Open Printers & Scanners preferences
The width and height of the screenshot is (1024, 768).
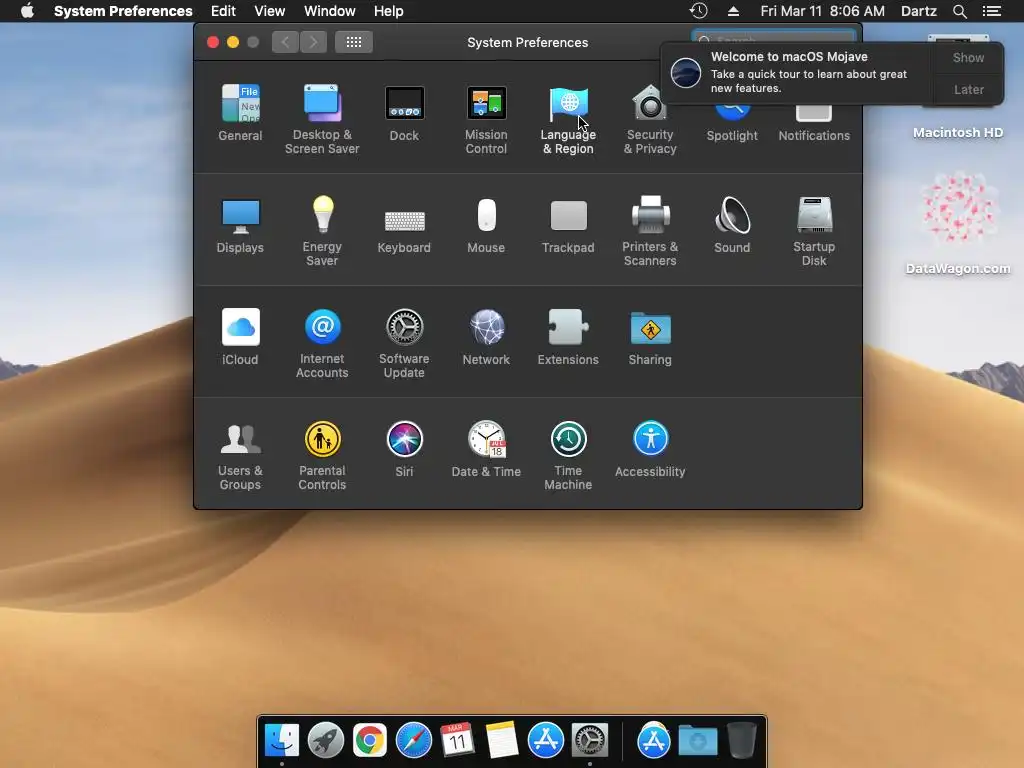(x=650, y=231)
